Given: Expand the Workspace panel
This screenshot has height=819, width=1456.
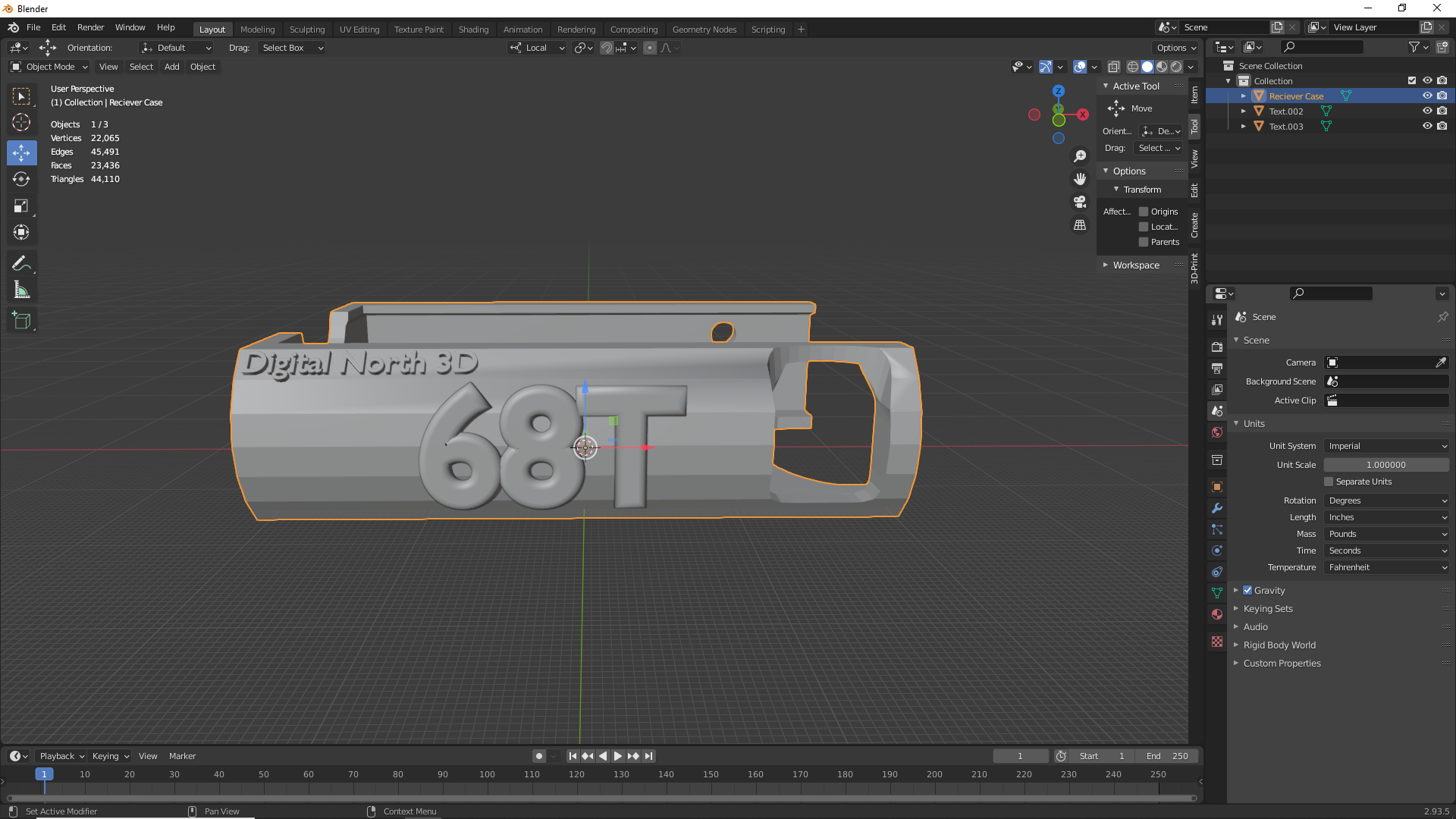Looking at the screenshot, I should click(1135, 265).
